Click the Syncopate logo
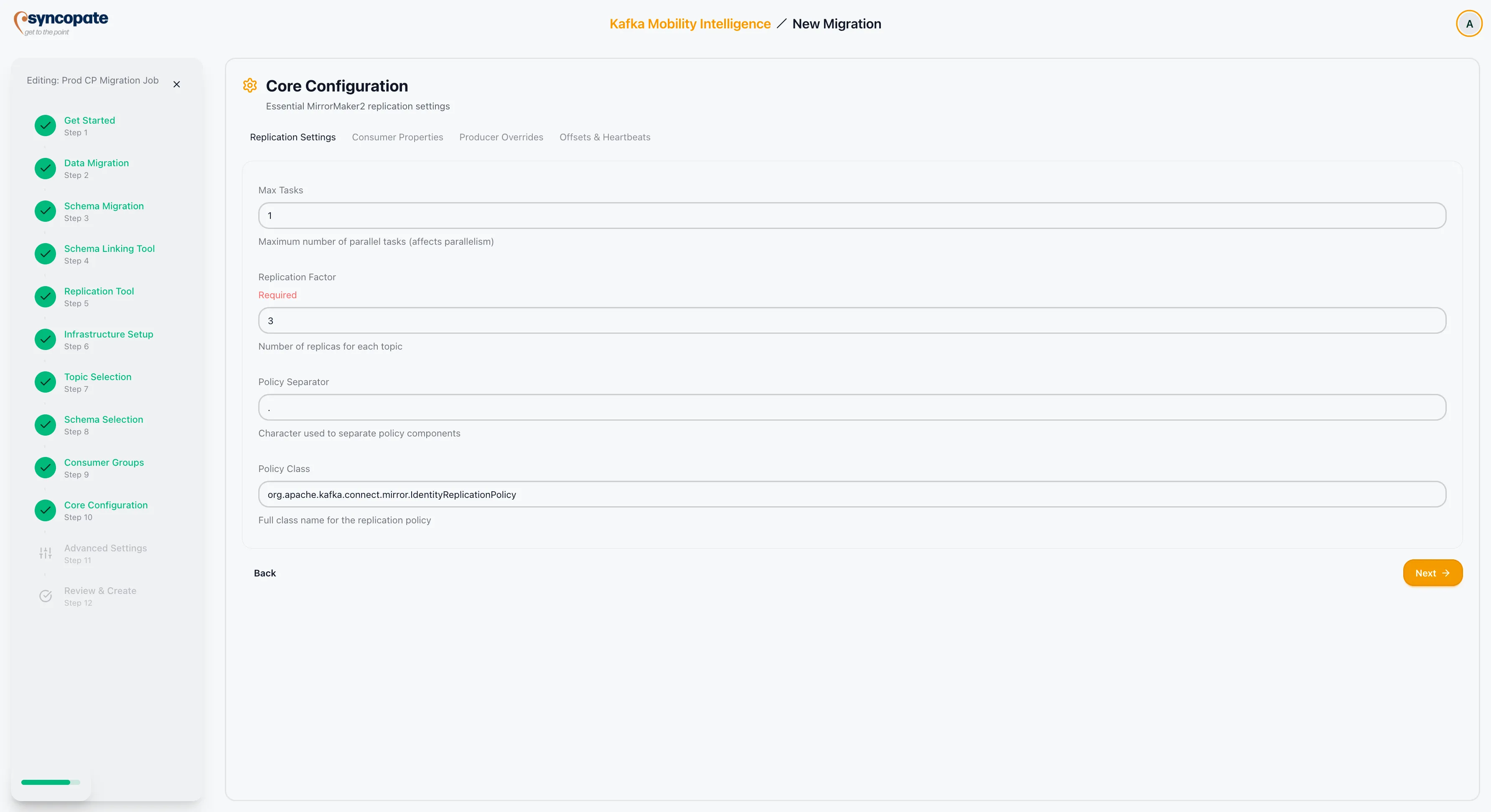1491x812 pixels. tap(61, 22)
